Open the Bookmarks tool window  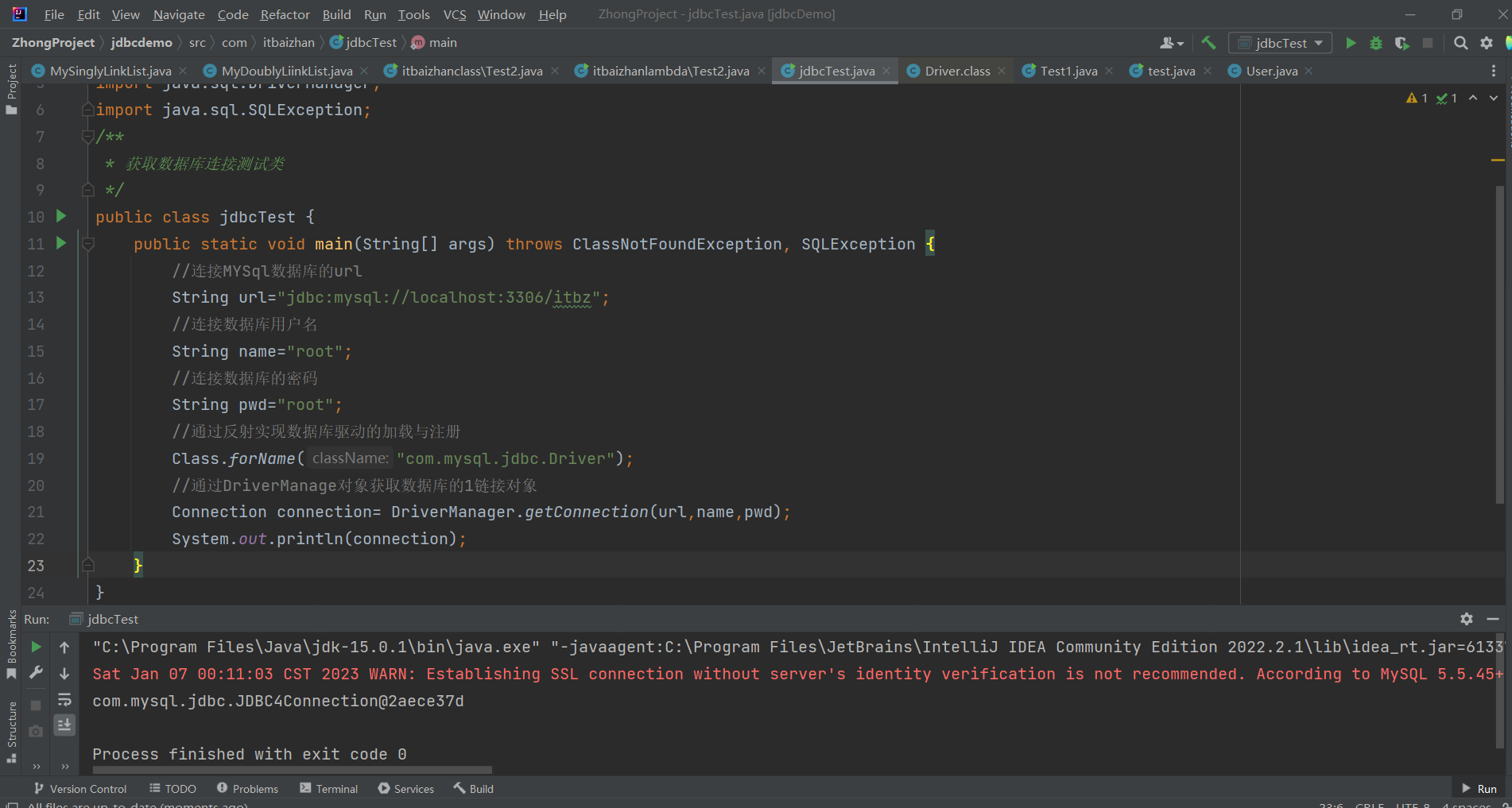tap(11, 644)
